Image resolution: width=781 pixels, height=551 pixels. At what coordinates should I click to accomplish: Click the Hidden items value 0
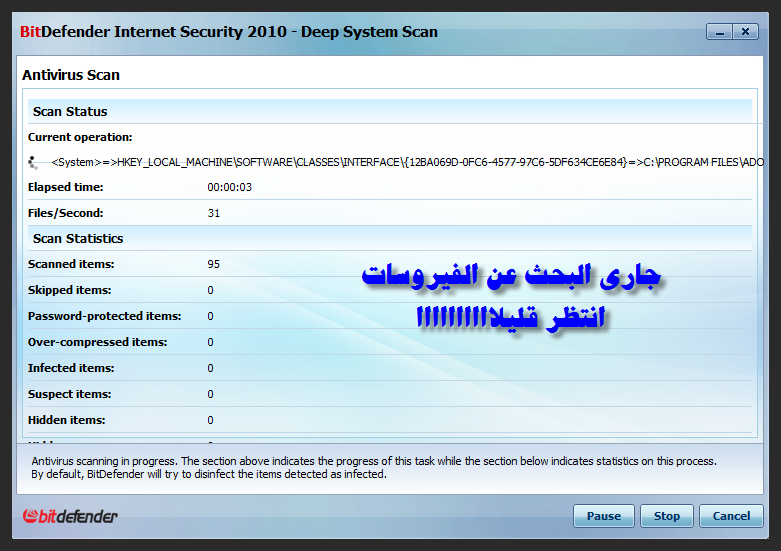tap(210, 420)
